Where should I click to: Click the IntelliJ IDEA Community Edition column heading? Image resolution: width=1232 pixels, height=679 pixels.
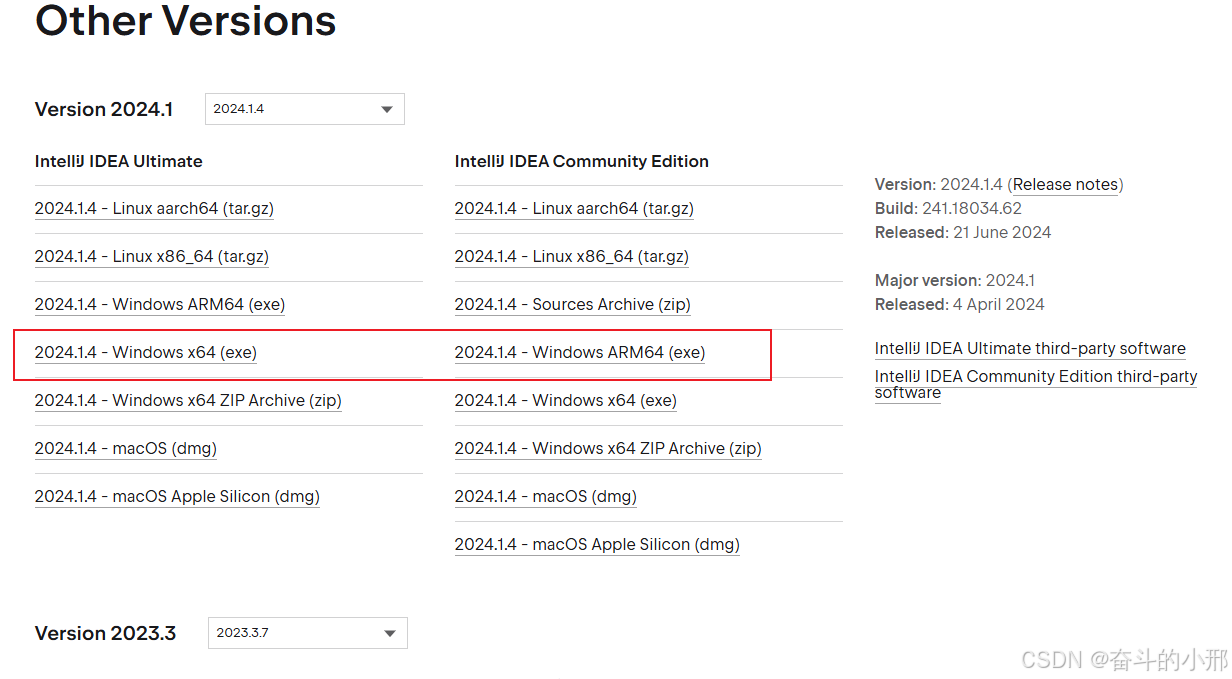tap(582, 161)
